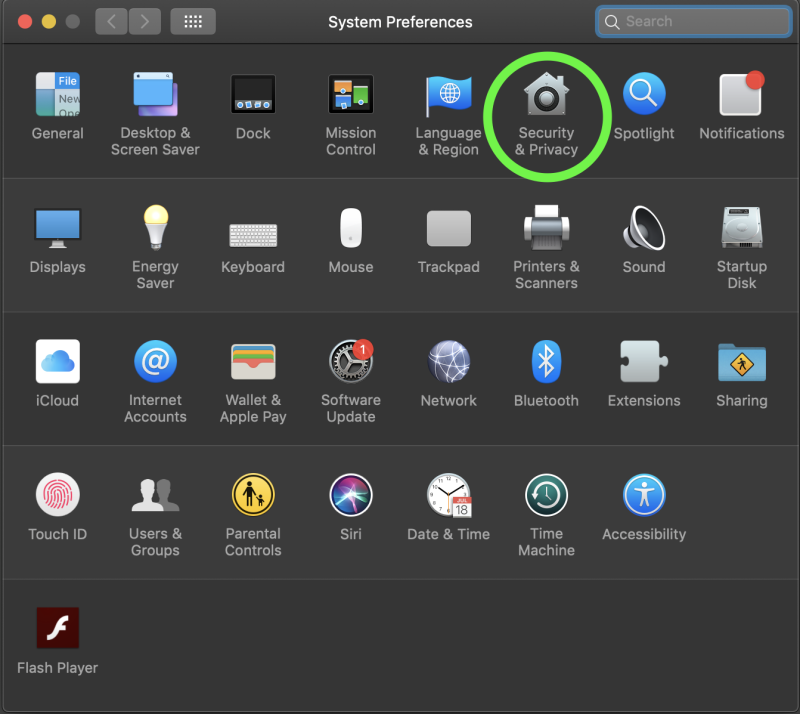
Task: Open Desktop & Screen Saver settings
Action: pyautogui.click(x=155, y=94)
